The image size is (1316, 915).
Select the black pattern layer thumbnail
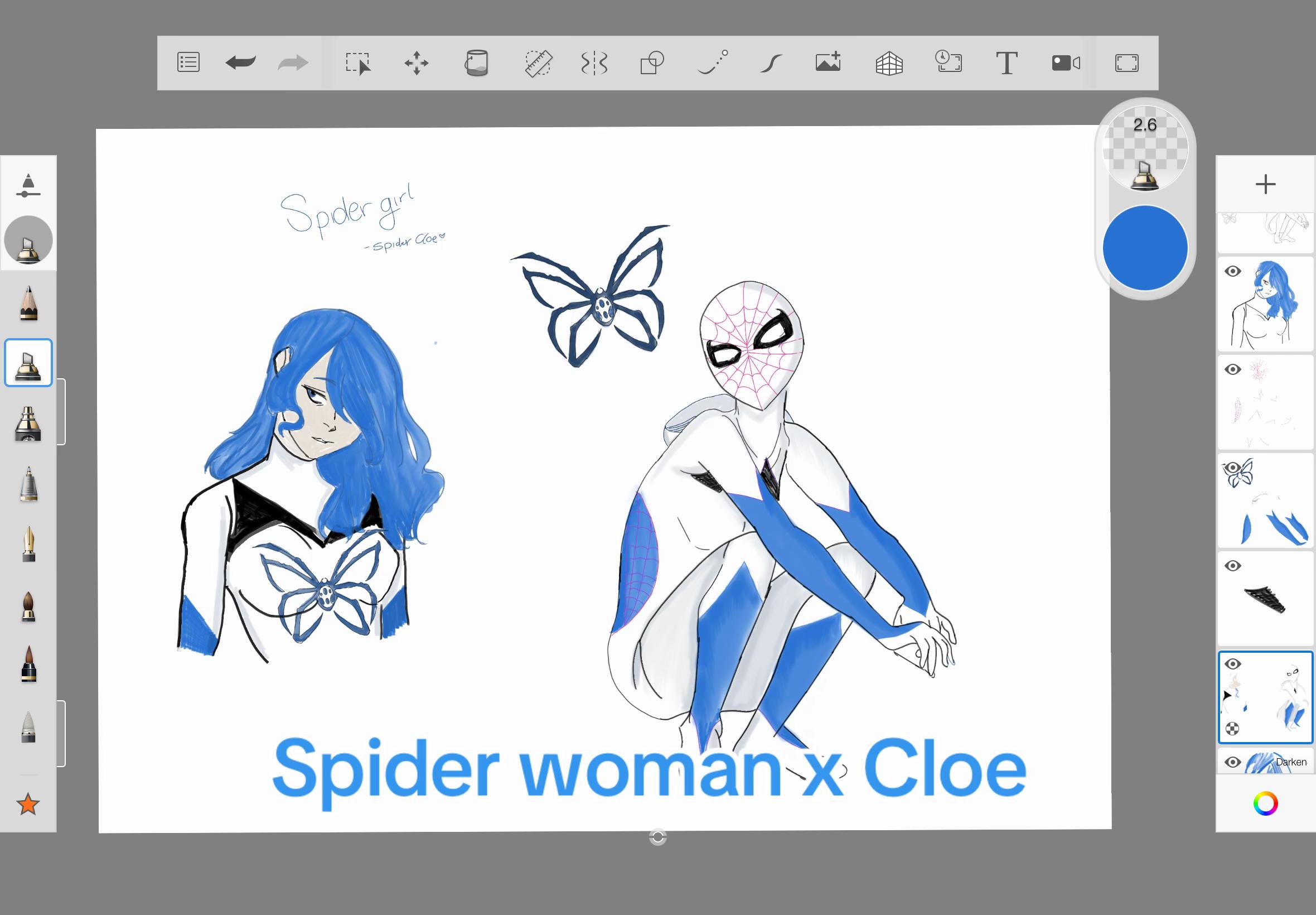1266,599
